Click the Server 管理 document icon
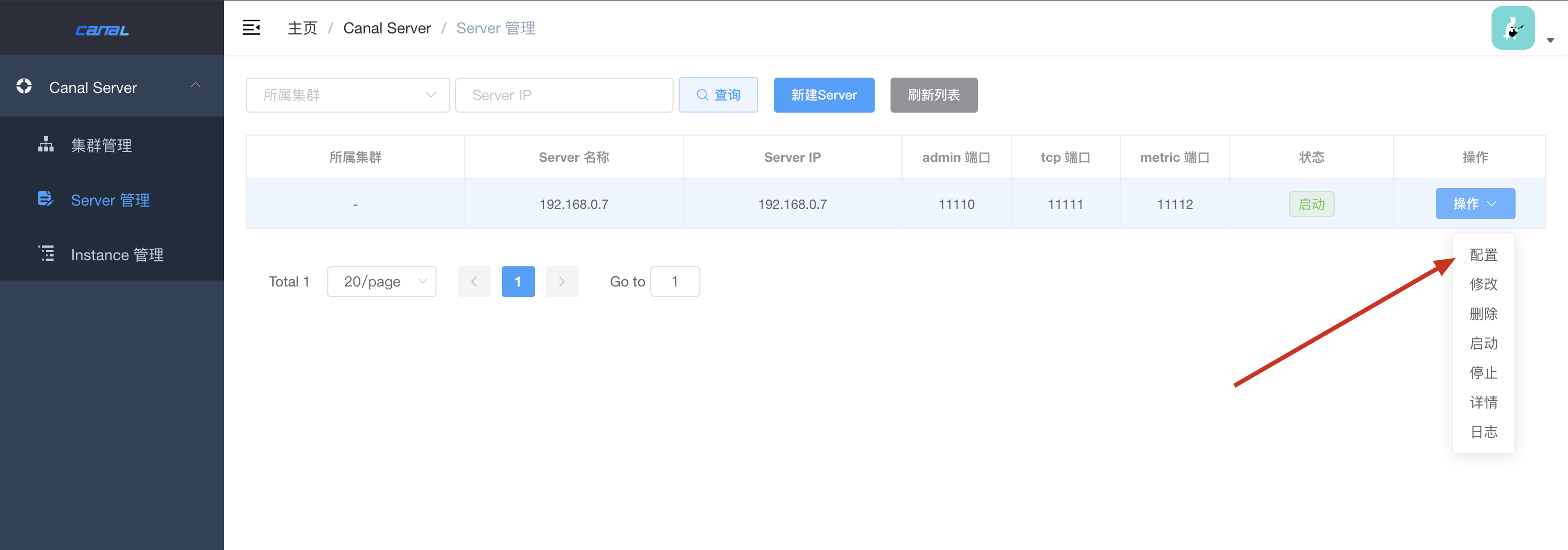This screenshot has width=1568, height=550. click(45, 199)
